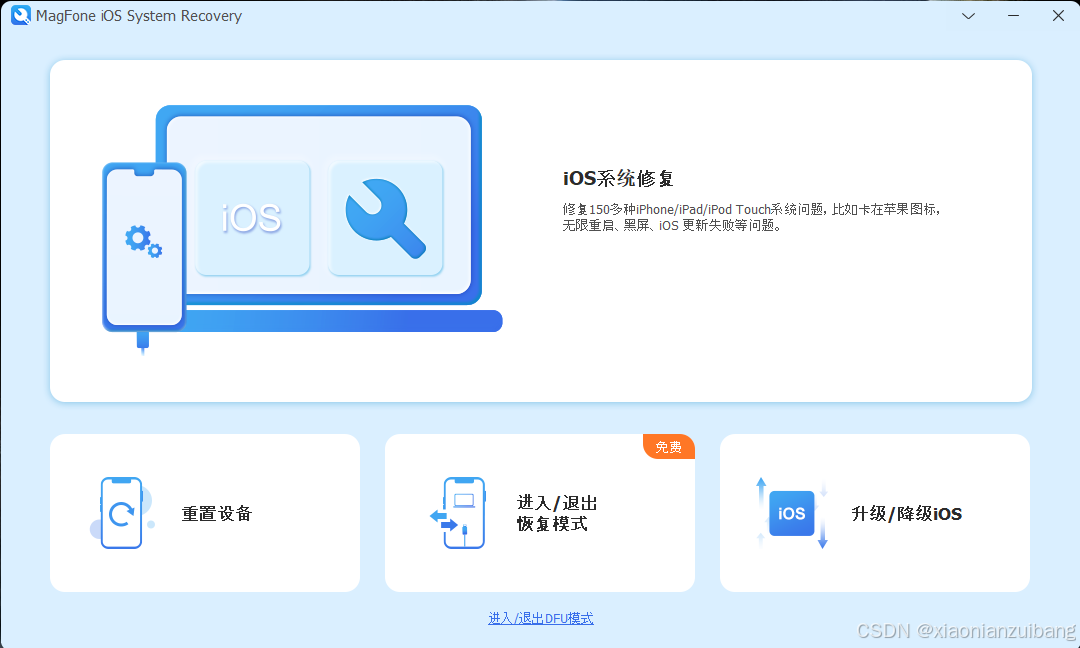The height and width of the screenshot is (648, 1080).
Task: Click the orange 免费 badge
Action: click(669, 447)
